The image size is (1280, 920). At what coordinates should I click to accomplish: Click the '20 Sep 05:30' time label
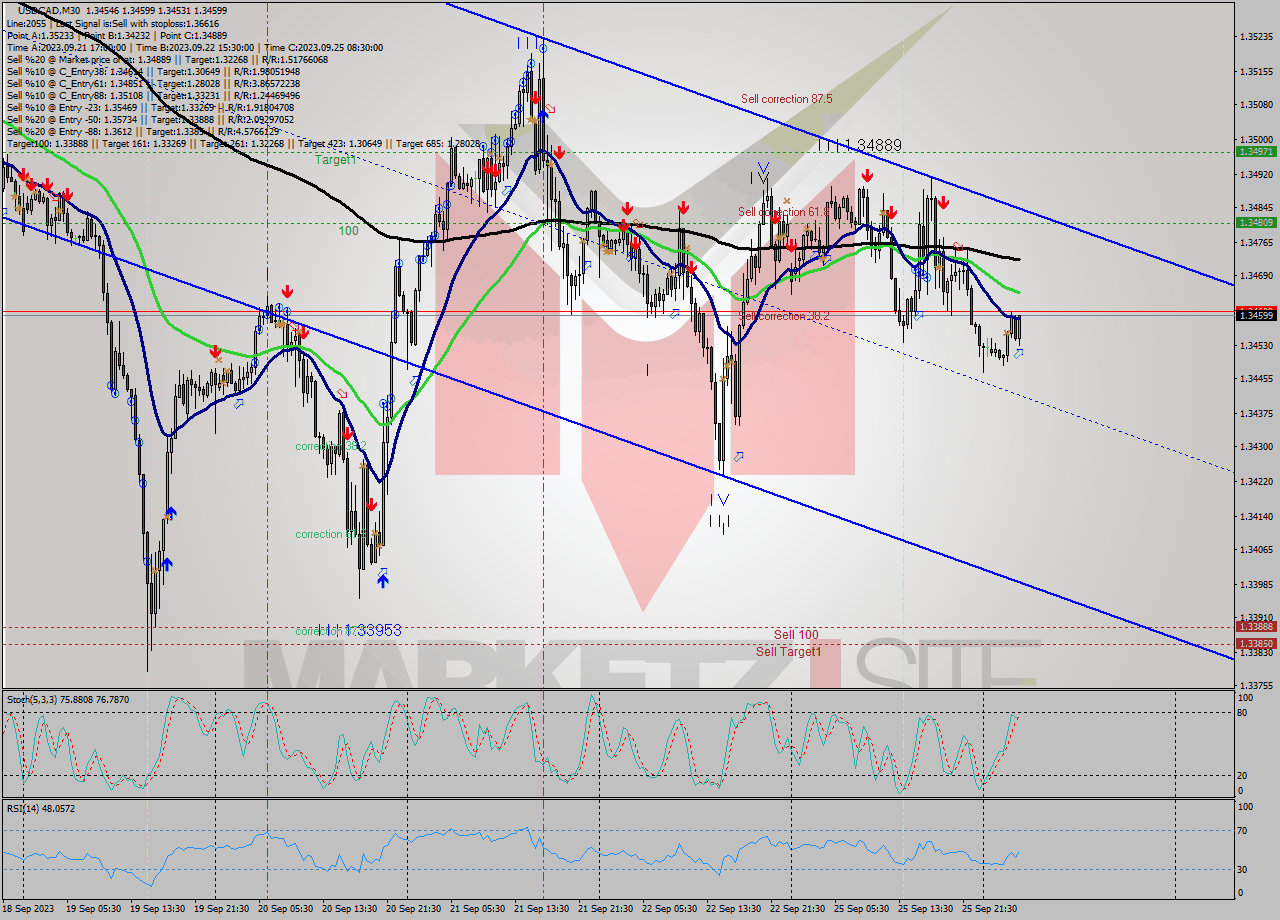pos(286,909)
